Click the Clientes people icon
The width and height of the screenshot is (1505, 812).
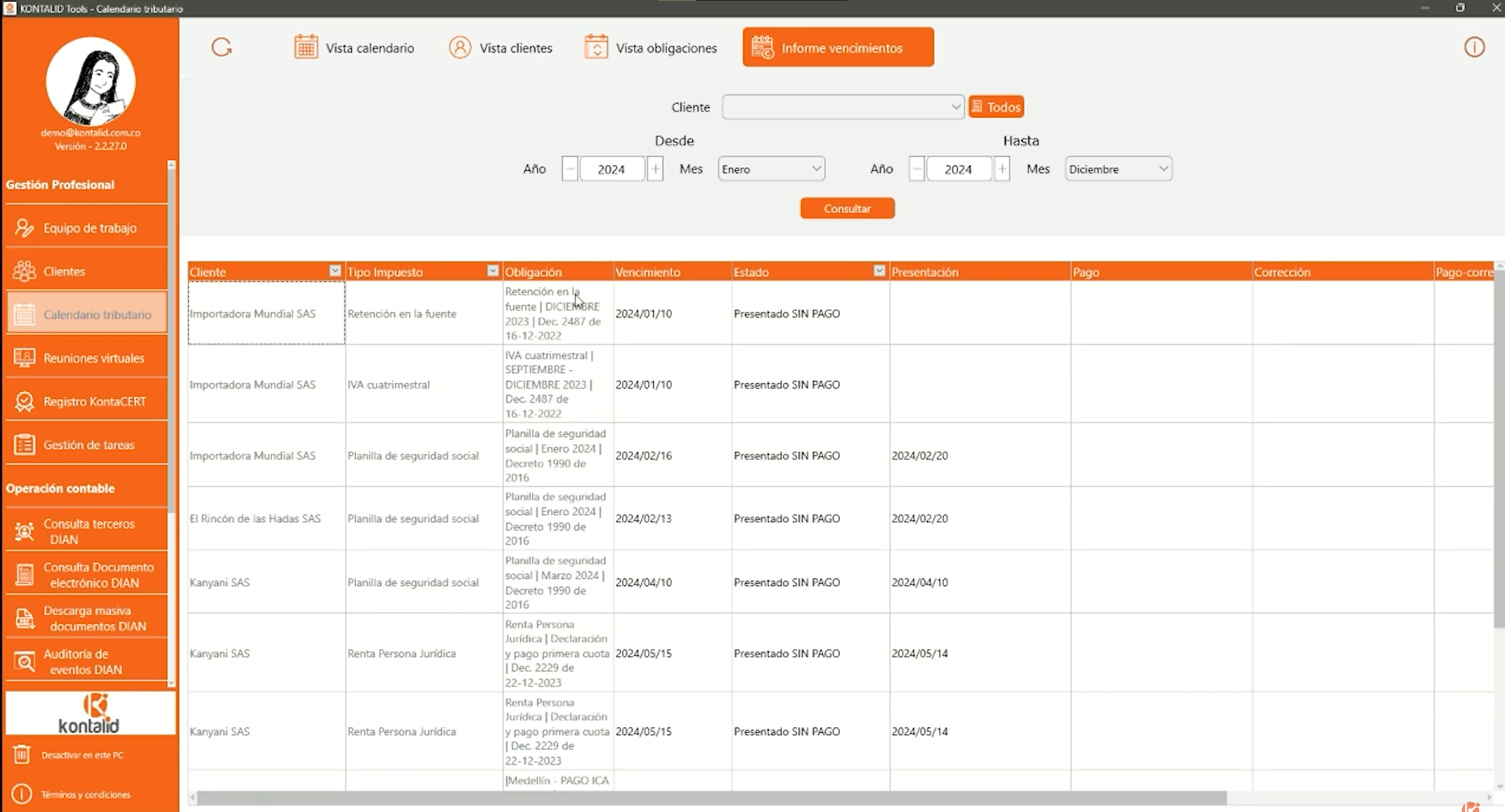point(24,271)
